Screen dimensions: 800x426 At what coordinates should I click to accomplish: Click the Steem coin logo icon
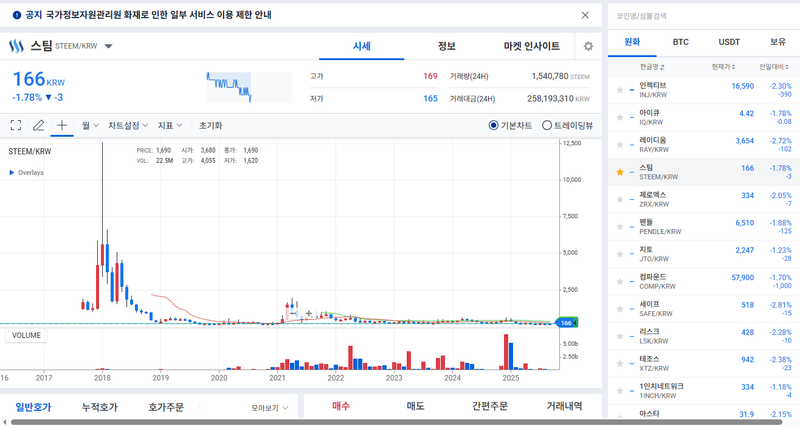[x=16, y=46]
